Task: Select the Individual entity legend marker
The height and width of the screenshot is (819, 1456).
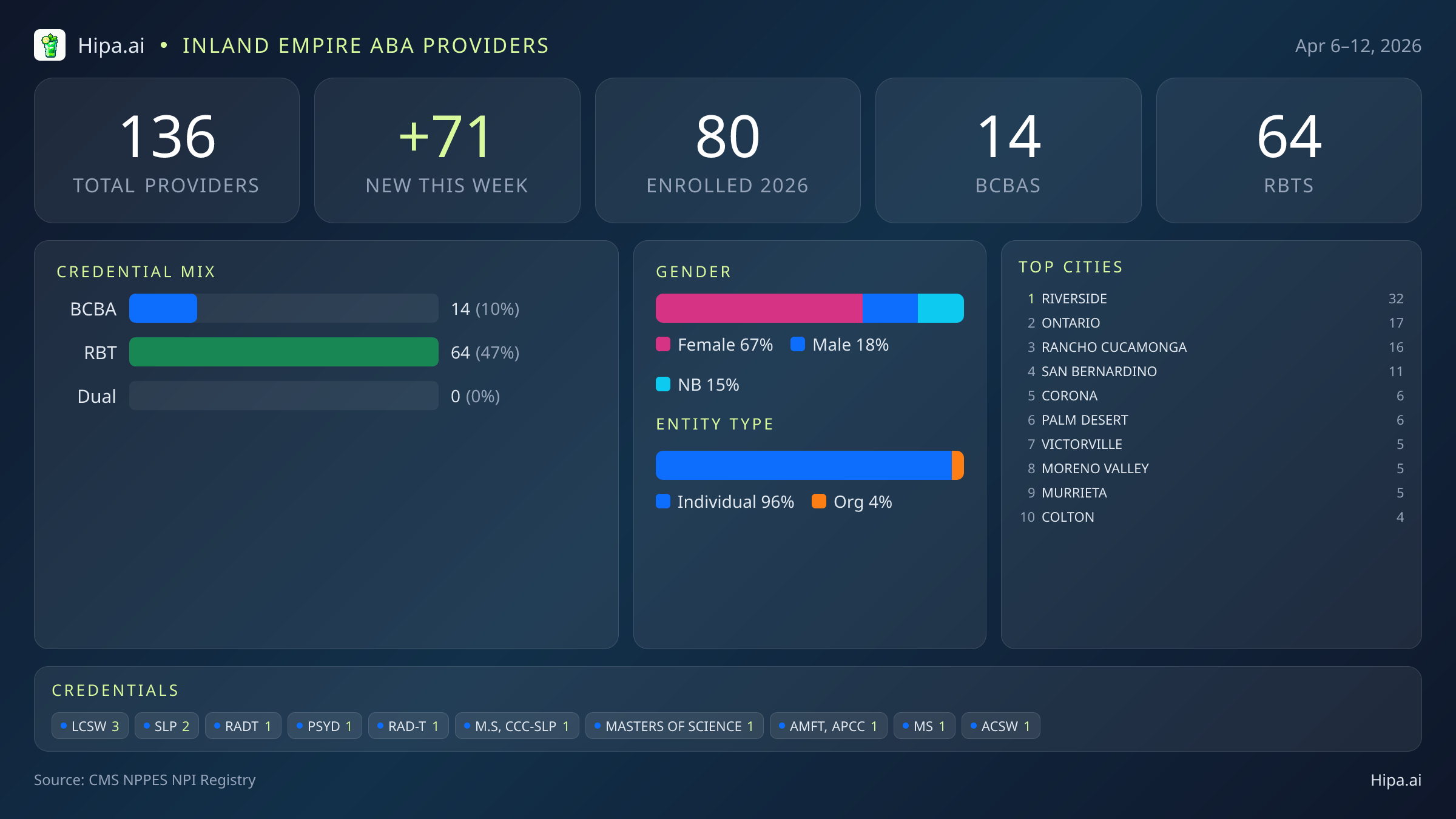Action: coord(664,502)
